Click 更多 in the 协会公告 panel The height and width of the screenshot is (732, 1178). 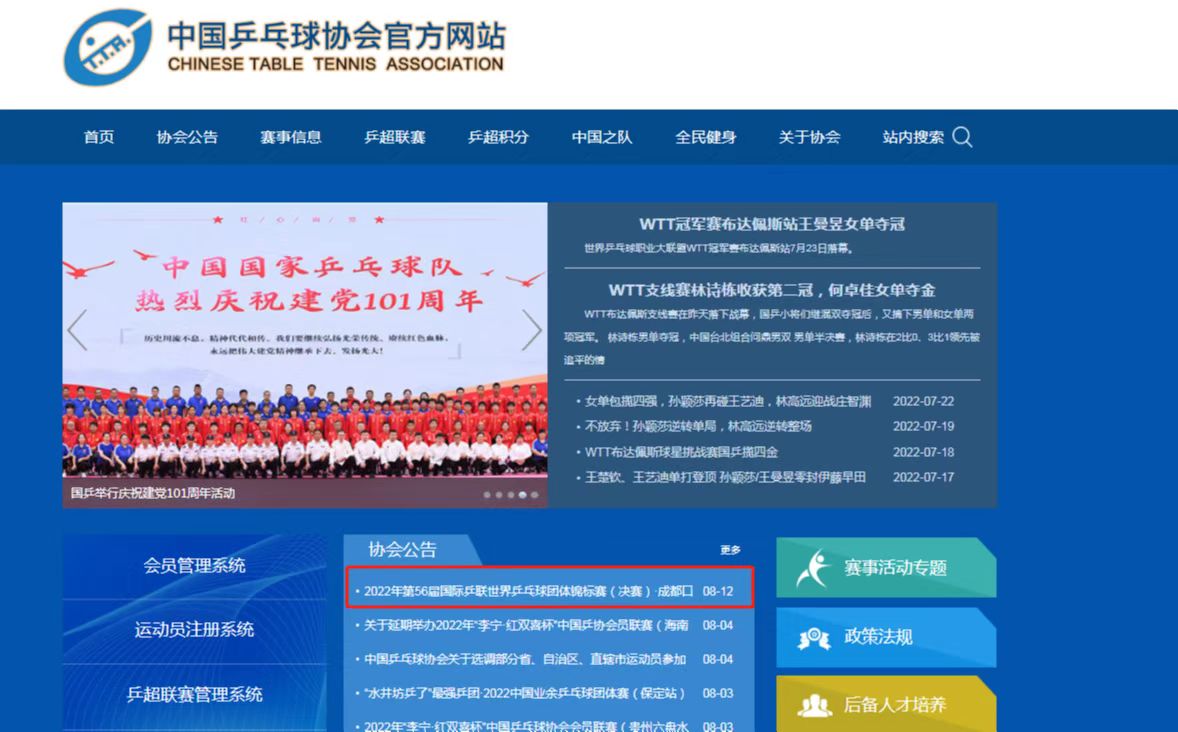click(730, 550)
